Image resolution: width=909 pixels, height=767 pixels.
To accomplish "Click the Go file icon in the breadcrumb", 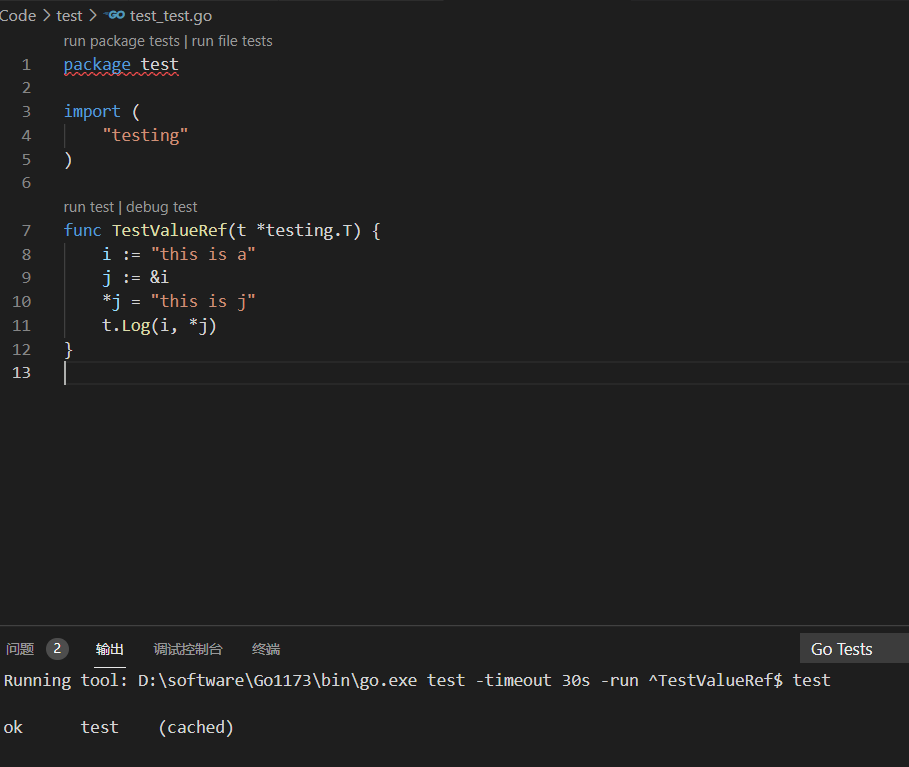I will 114,16.
